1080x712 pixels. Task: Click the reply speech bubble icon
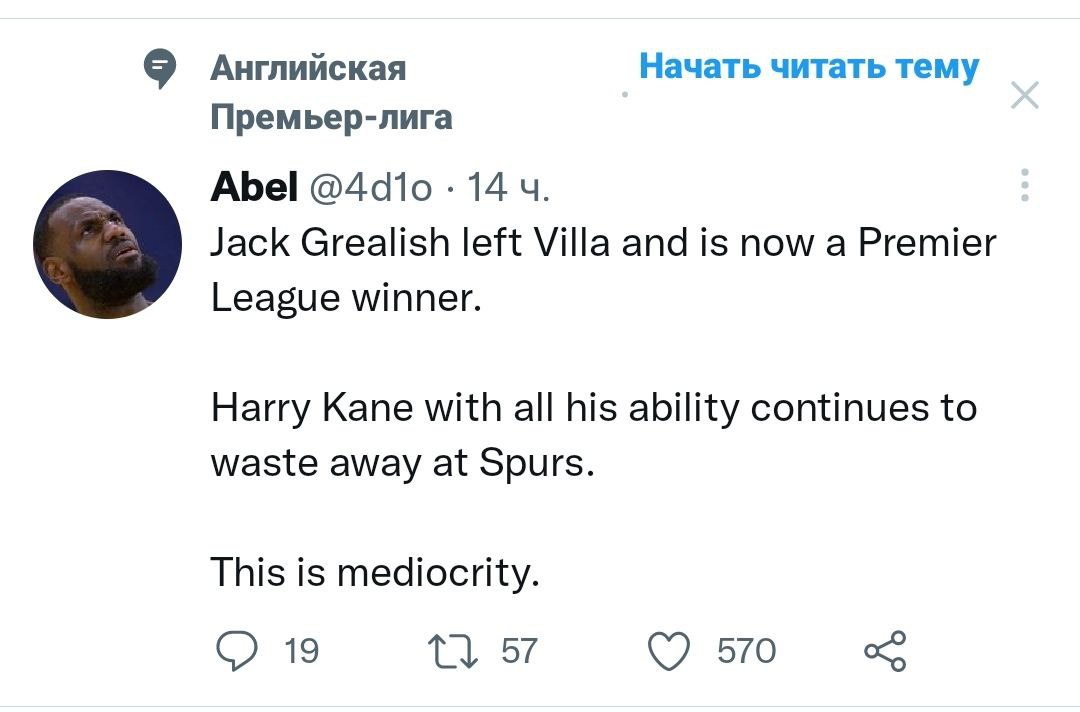[x=238, y=651]
